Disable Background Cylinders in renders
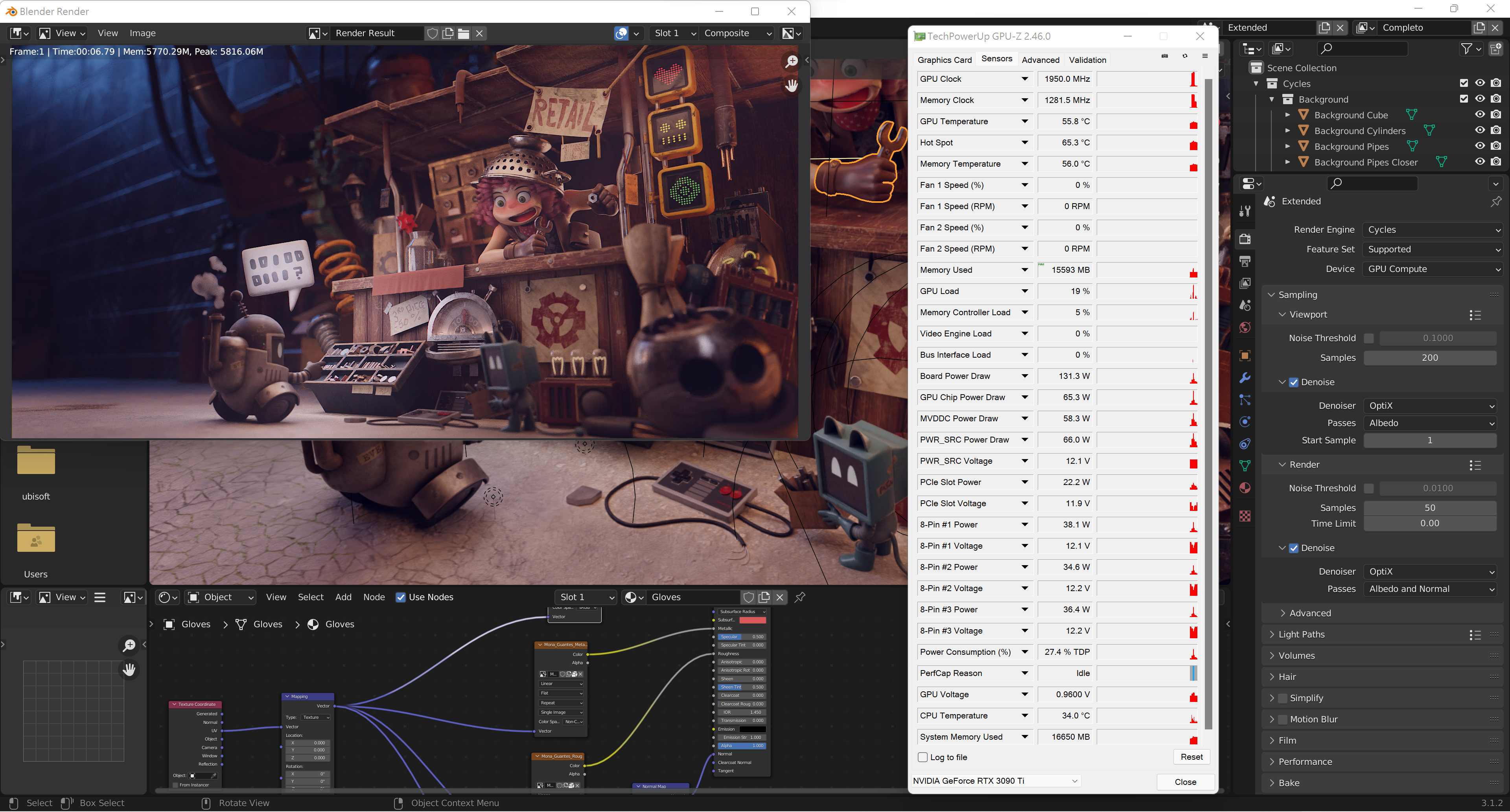The height and width of the screenshot is (812, 1510). click(1496, 130)
